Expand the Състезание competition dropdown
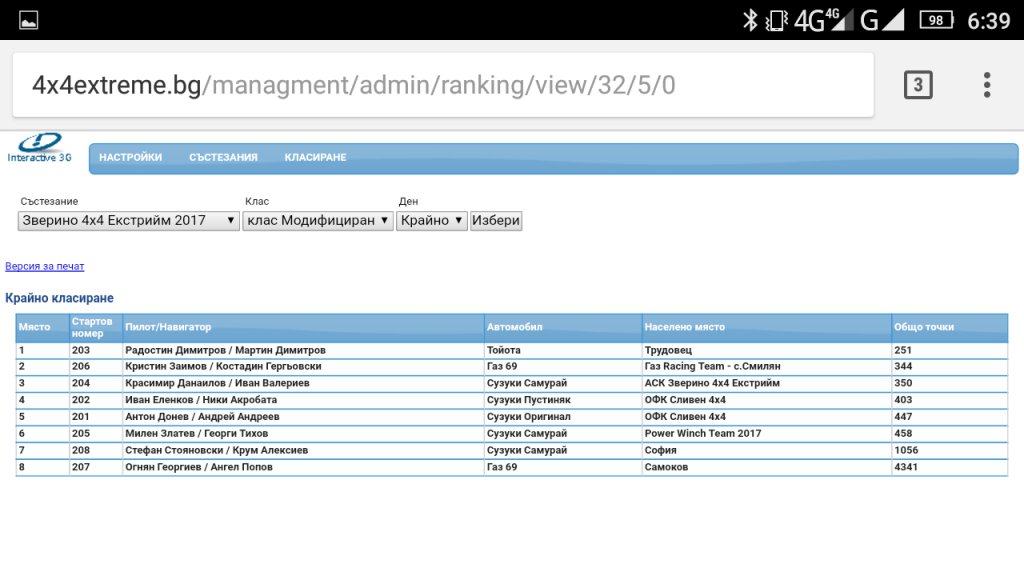The width and height of the screenshot is (1024, 576). [128, 221]
